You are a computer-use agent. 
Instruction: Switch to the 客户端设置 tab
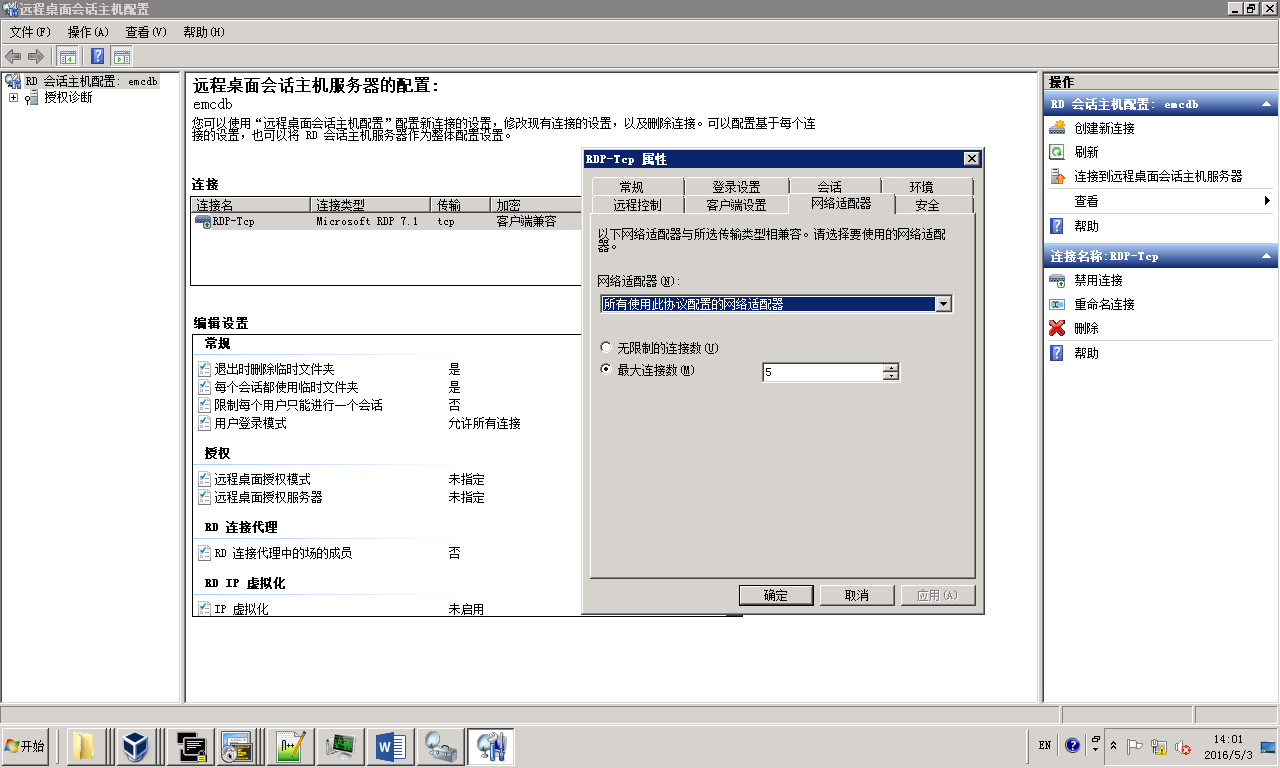[x=736, y=205]
